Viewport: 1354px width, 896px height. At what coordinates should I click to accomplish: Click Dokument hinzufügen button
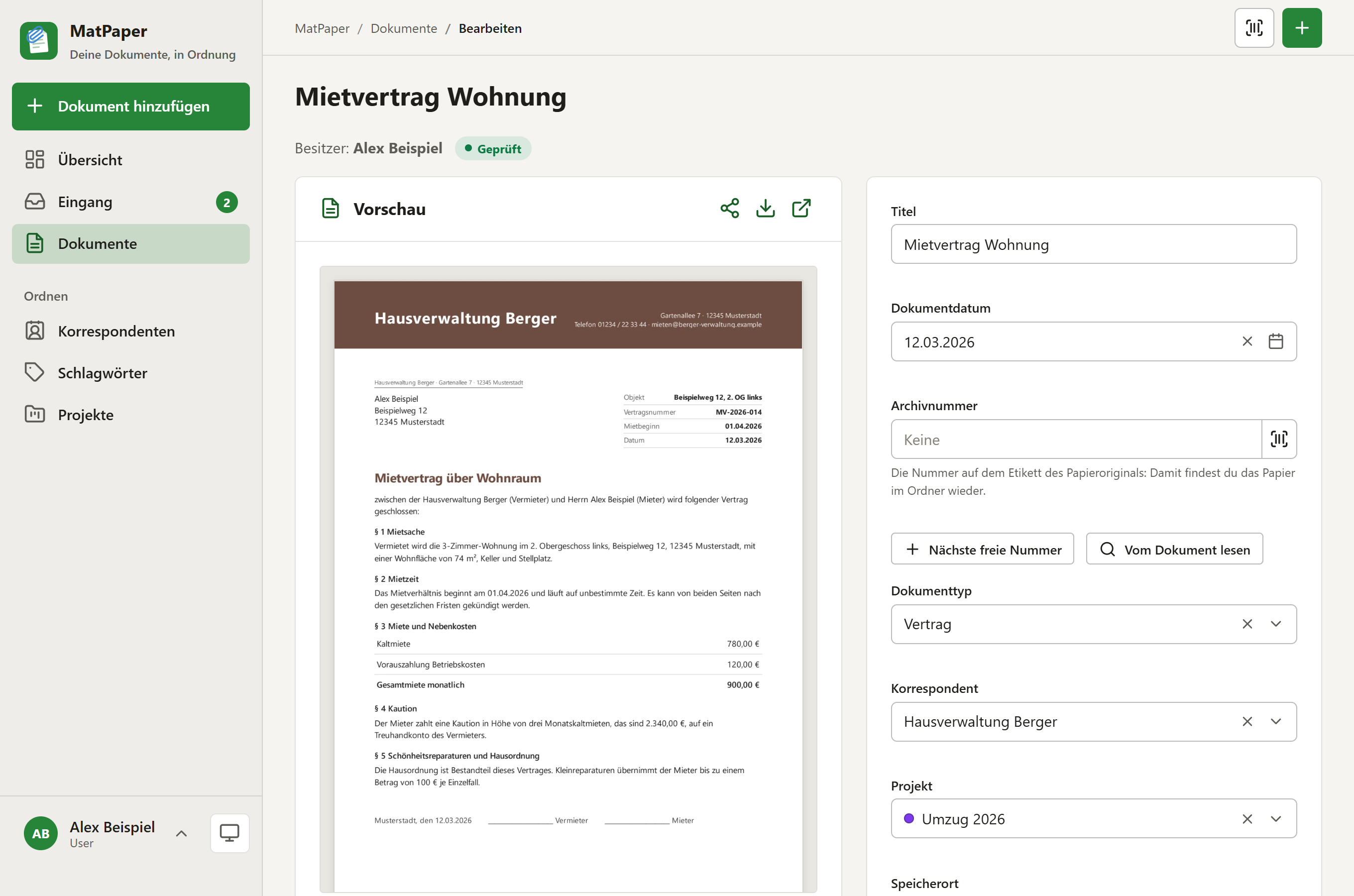(131, 107)
